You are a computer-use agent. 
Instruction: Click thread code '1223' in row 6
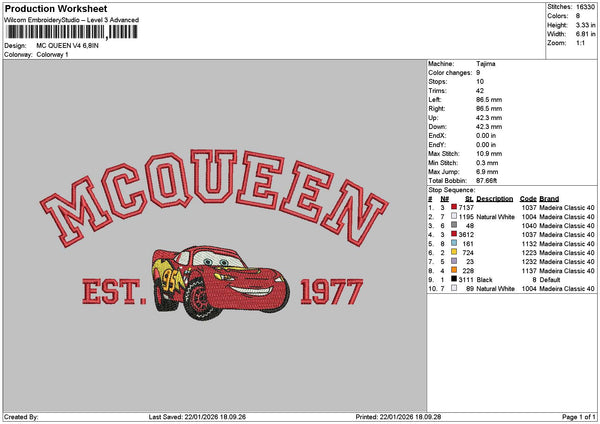click(x=529, y=253)
